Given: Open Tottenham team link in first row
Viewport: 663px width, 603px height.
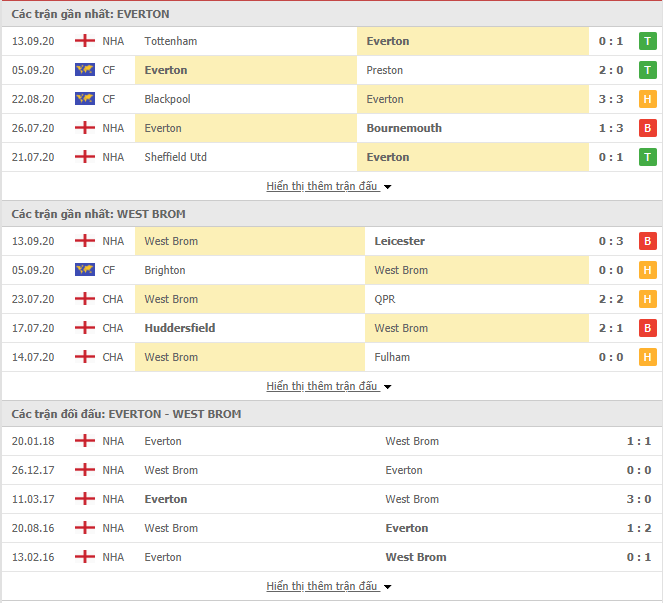Looking at the screenshot, I should 171,41.
